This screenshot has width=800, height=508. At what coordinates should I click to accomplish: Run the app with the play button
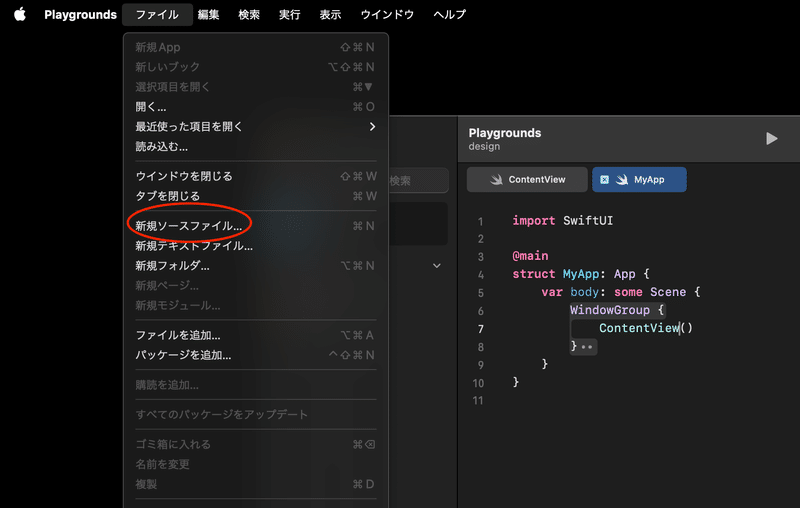tap(771, 139)
